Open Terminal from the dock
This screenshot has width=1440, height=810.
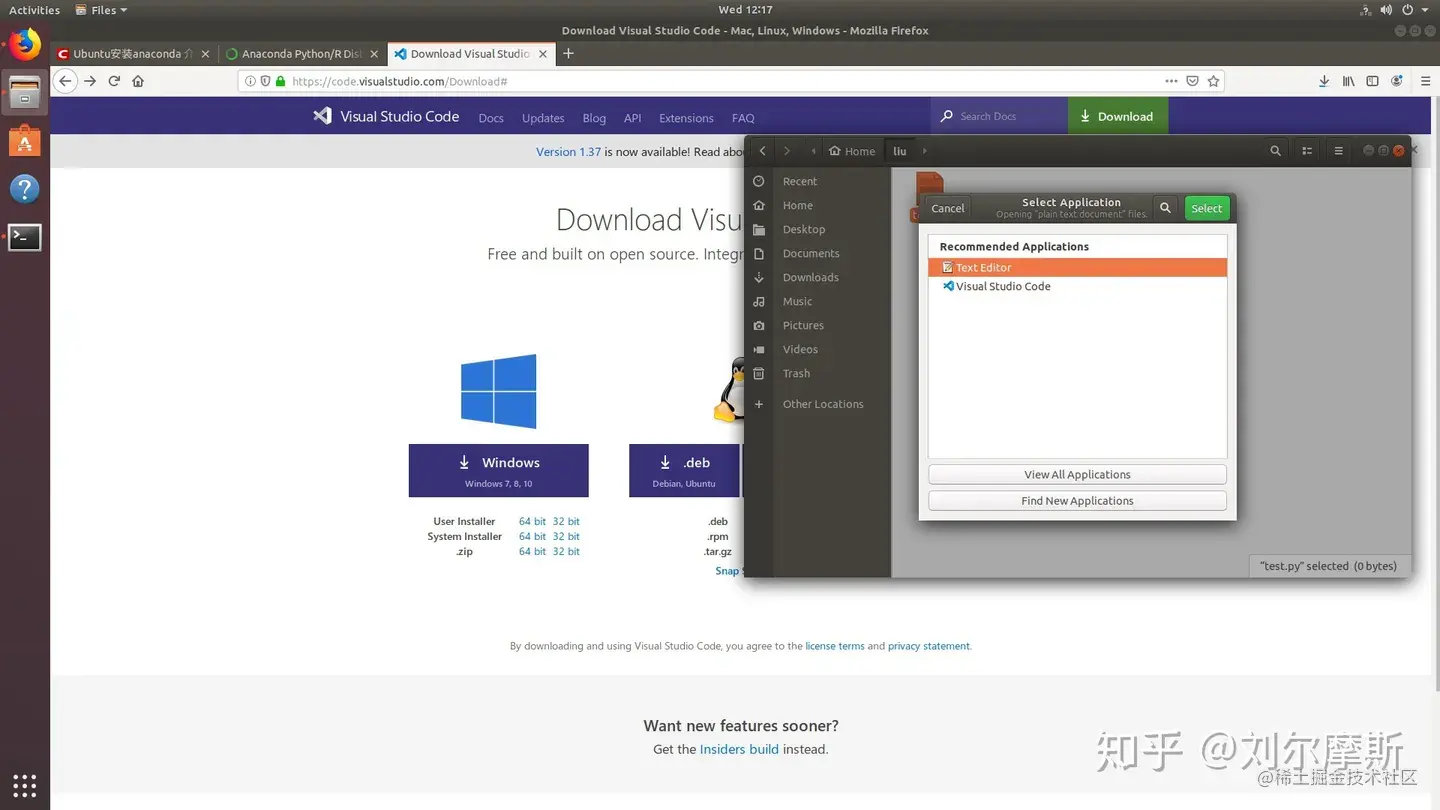[25, 237]
